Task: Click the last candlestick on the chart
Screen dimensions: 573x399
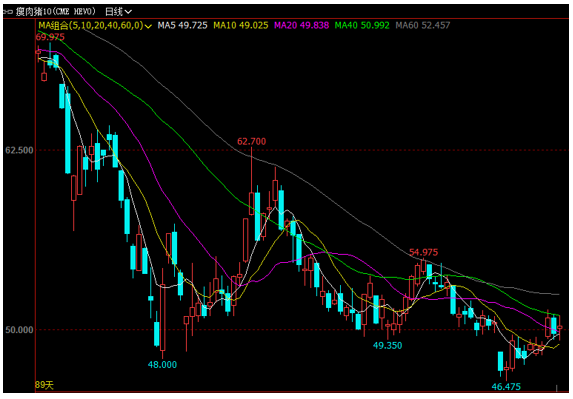Action: point(560,328)
